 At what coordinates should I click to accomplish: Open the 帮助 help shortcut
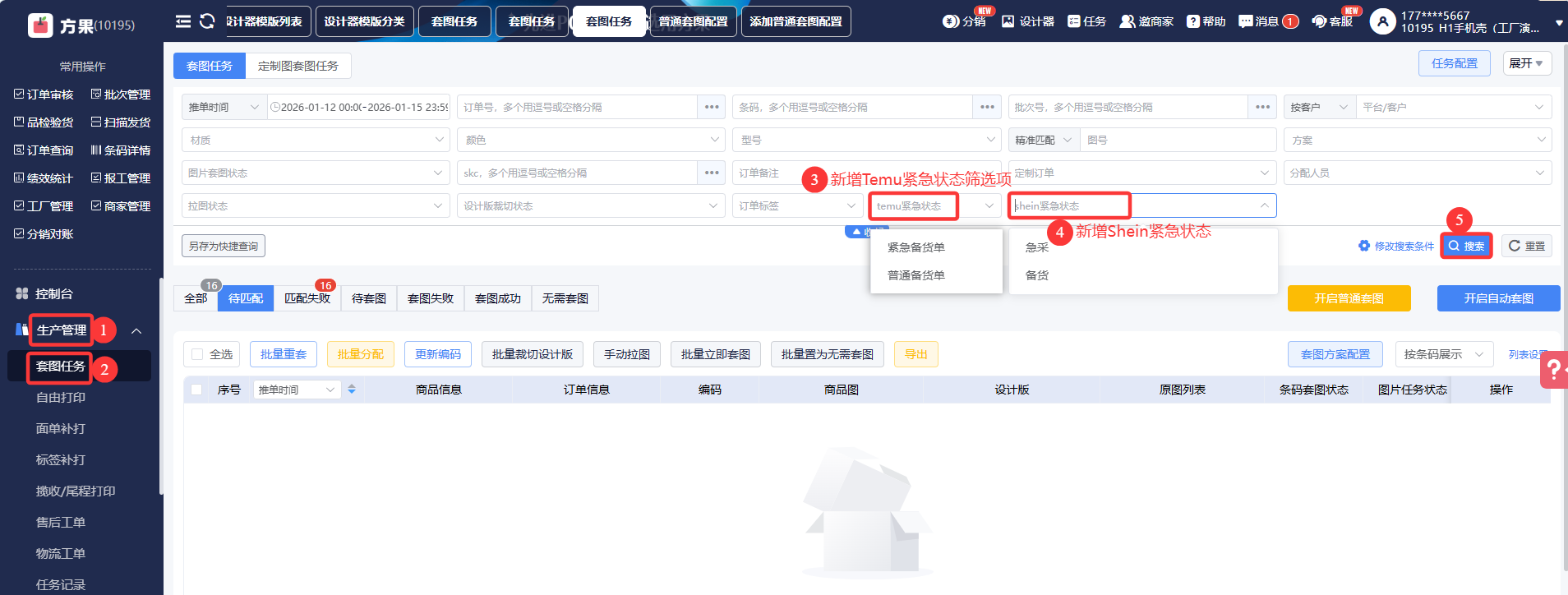[x=1206, y=21]
